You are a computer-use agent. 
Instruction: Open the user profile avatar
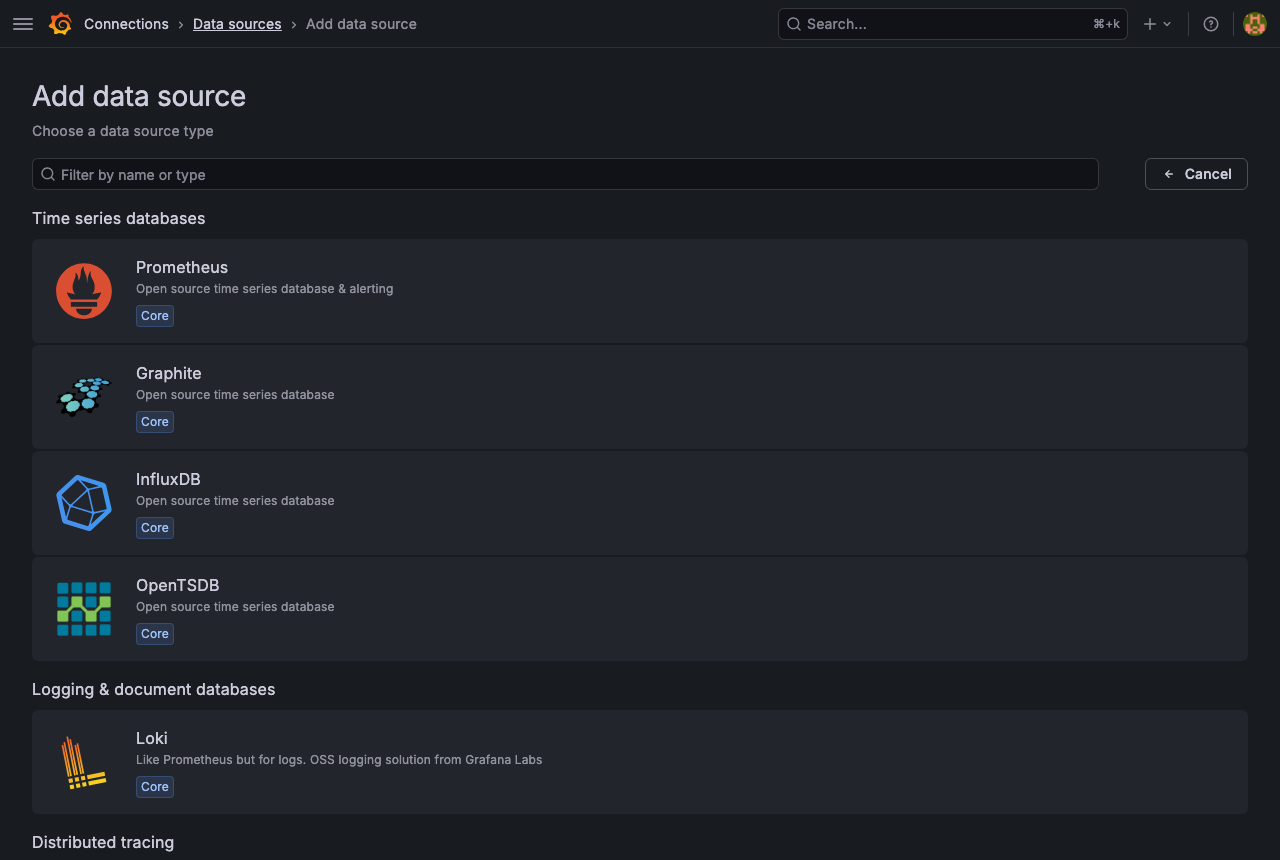(1255, 24)
